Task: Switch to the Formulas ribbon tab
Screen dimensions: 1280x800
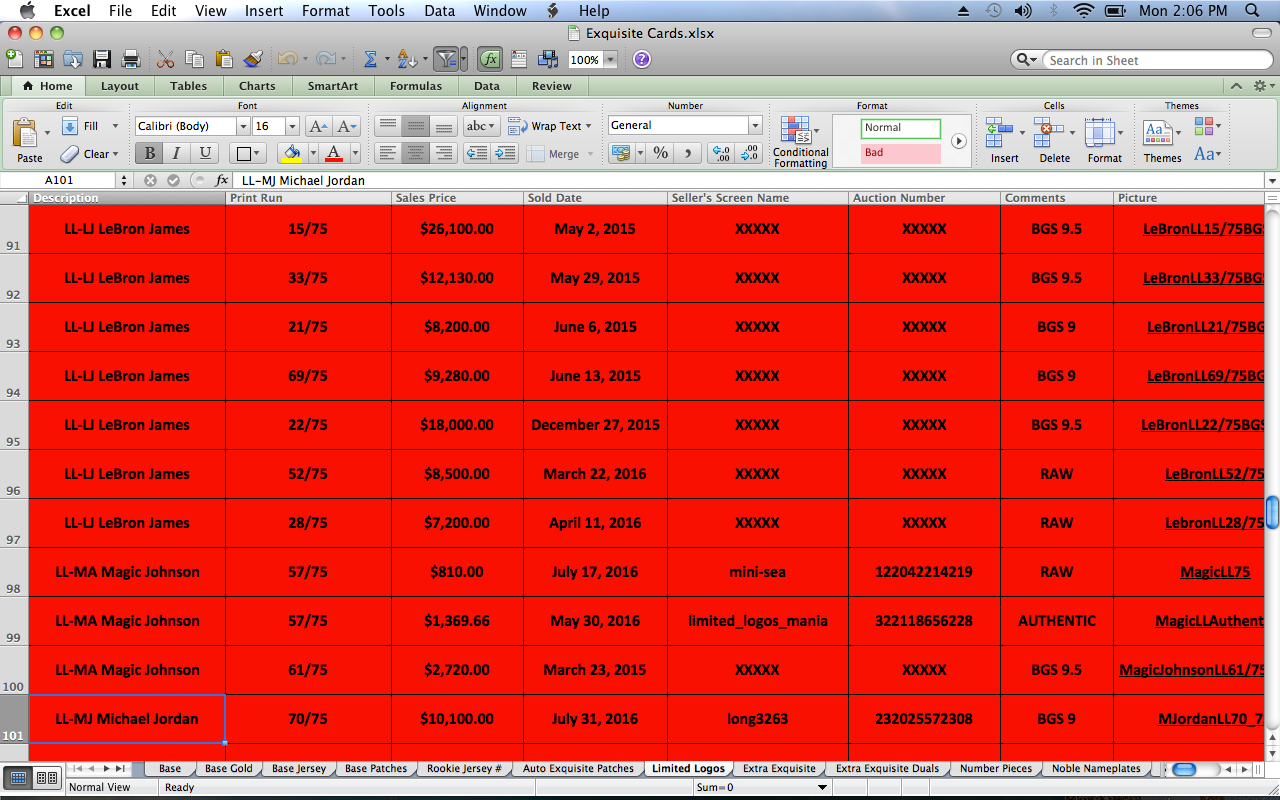Action: coord(415,86)
